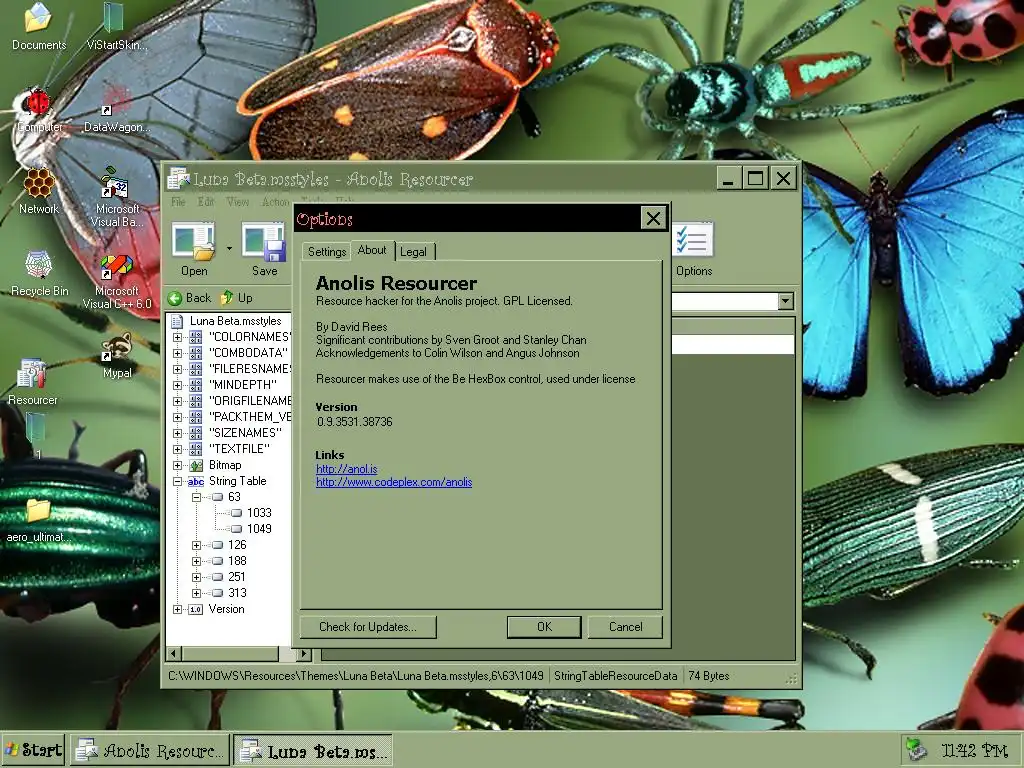Click the Bitmap node picture icon
The image size is (1024, 768).
coord(196,465)
